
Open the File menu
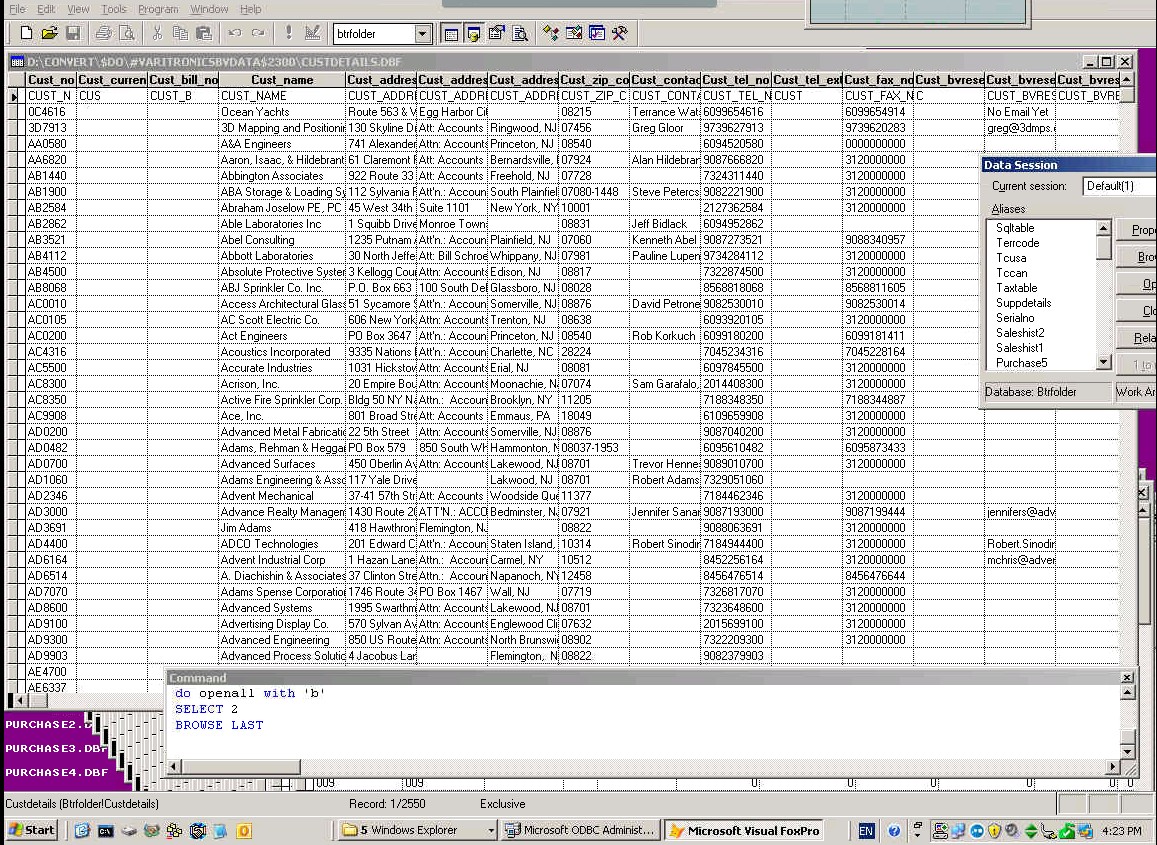tap(17, 9)
